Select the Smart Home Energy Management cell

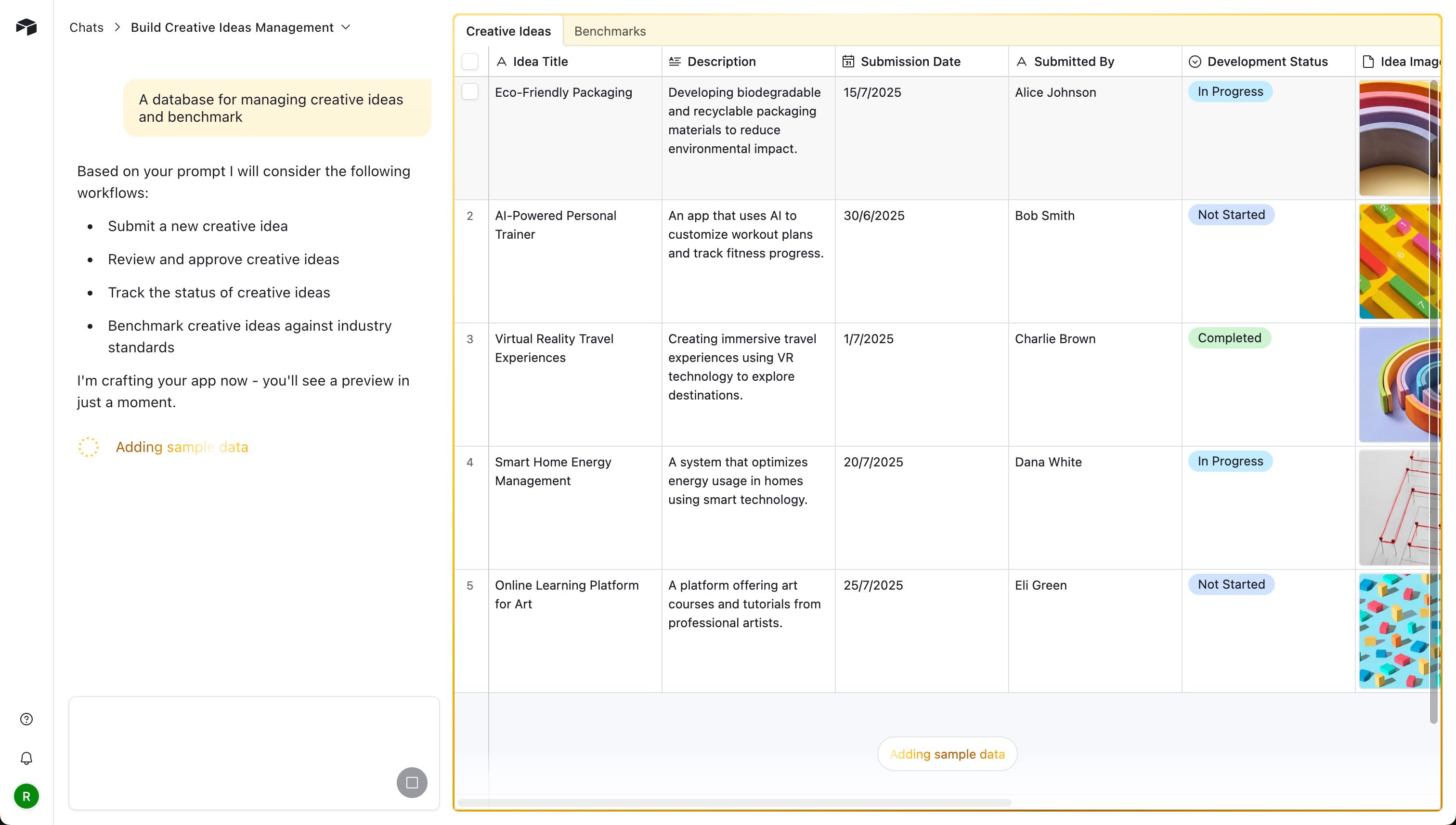pyautogui.click(x=575, y=508)
